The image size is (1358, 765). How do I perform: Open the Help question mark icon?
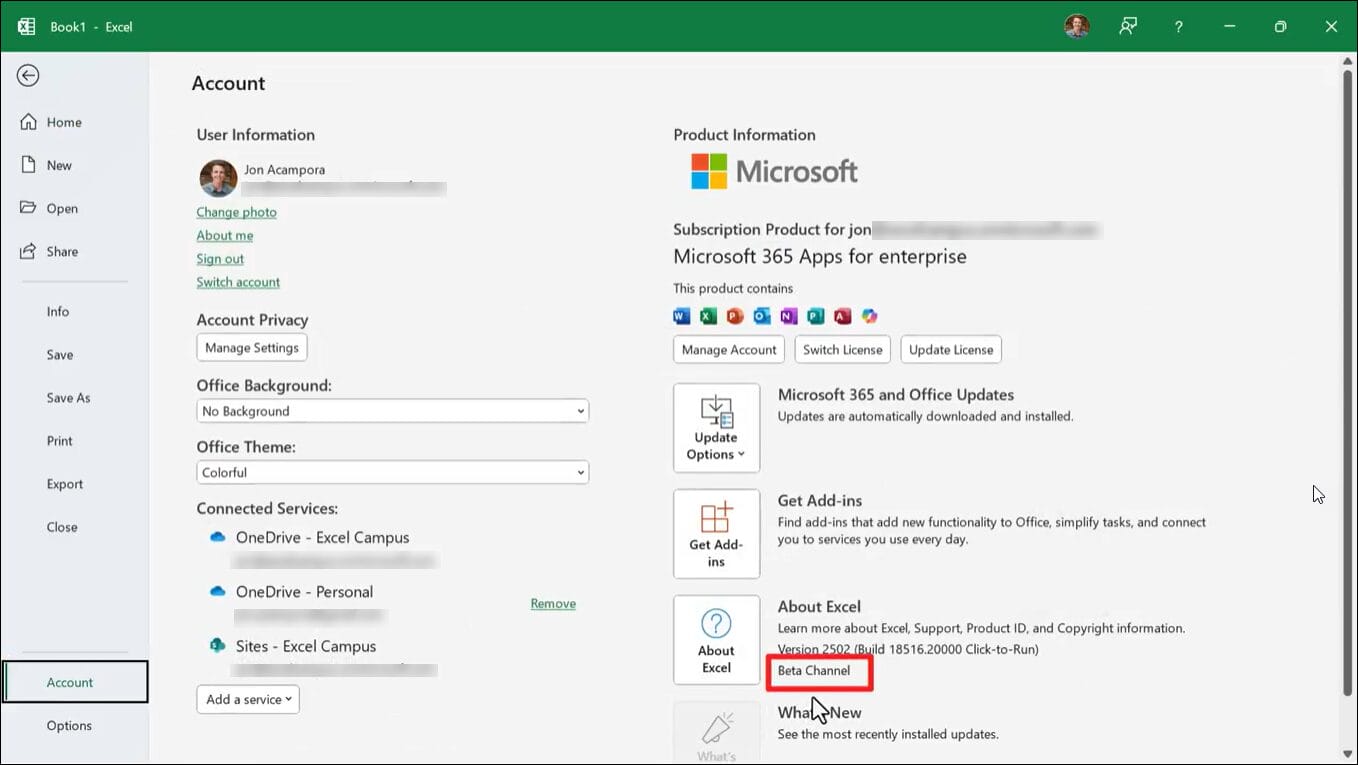1179,27
